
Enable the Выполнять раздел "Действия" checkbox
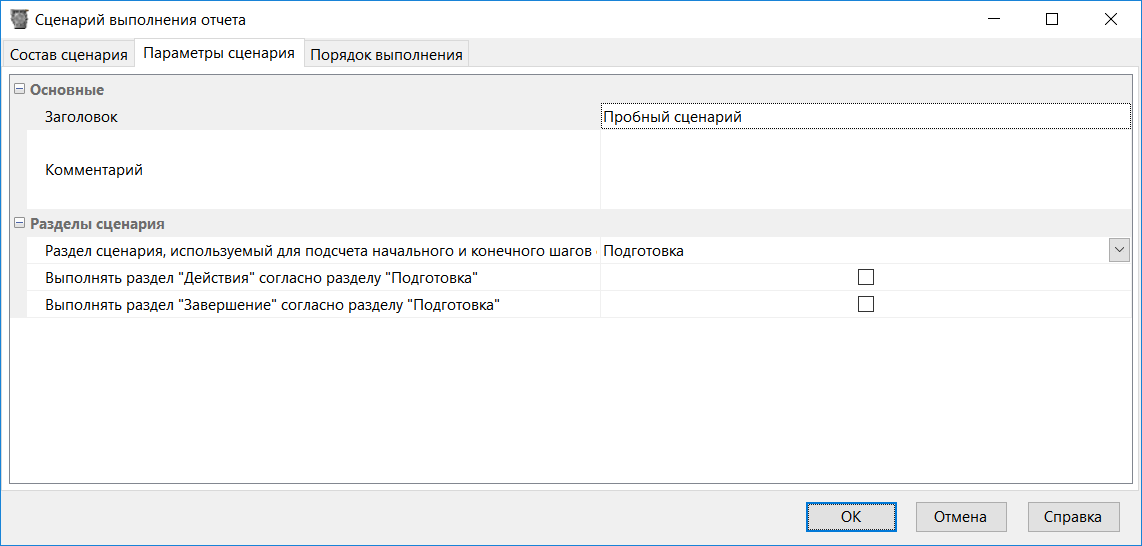pos(865,277)
